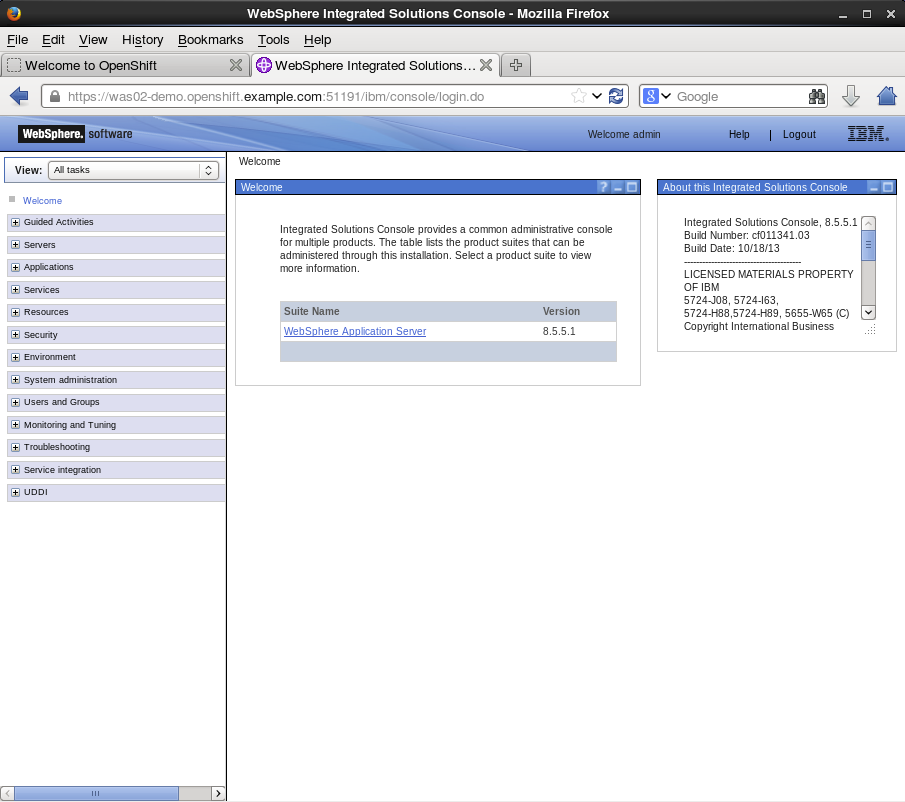Viewport: 905px width, 802px height.
Task: Click the Welcome admin text
Action: [x=624, y=134]
